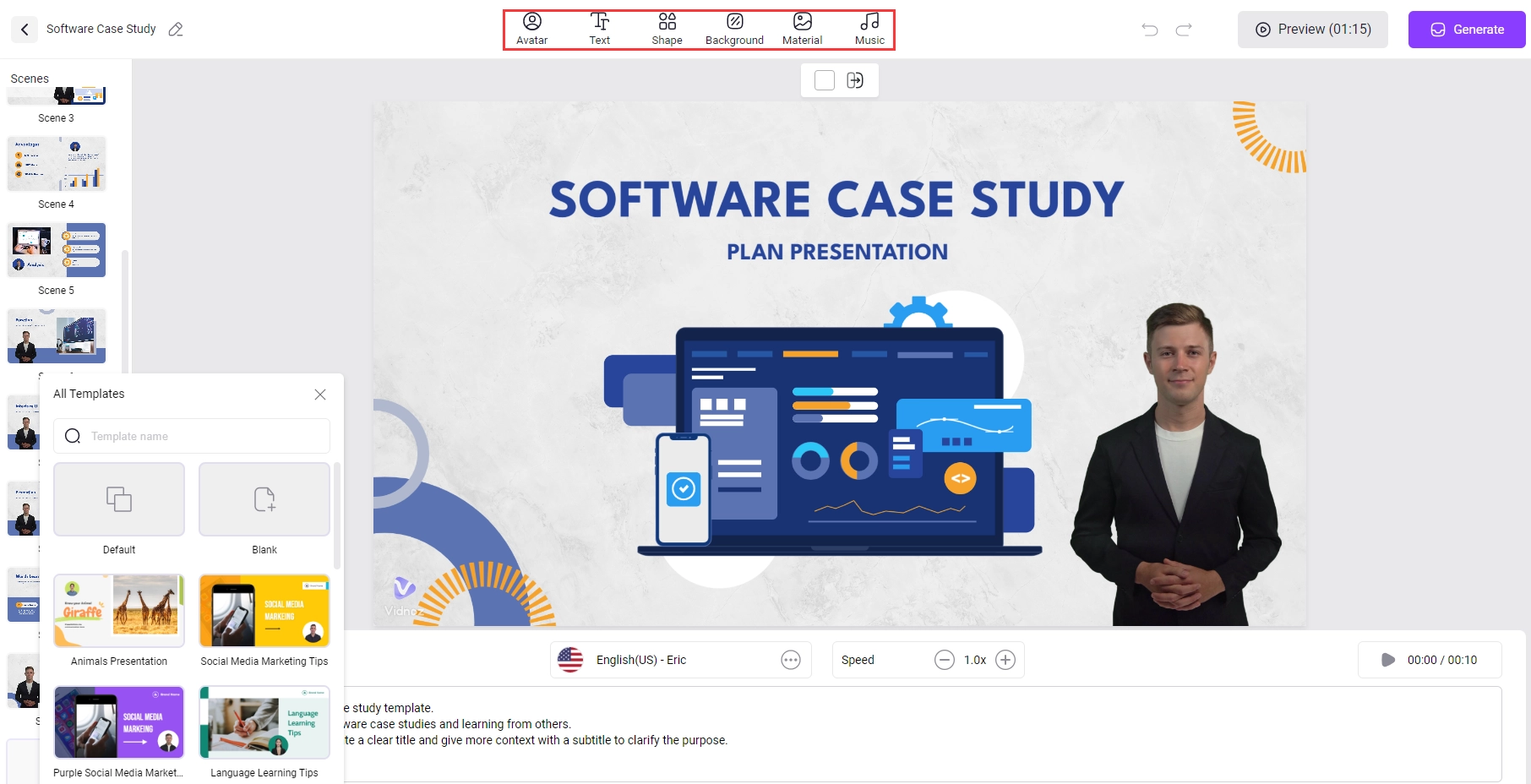Screen dimensions: 1531x784
Task: Open the Material library
Action: click(802, 29)
